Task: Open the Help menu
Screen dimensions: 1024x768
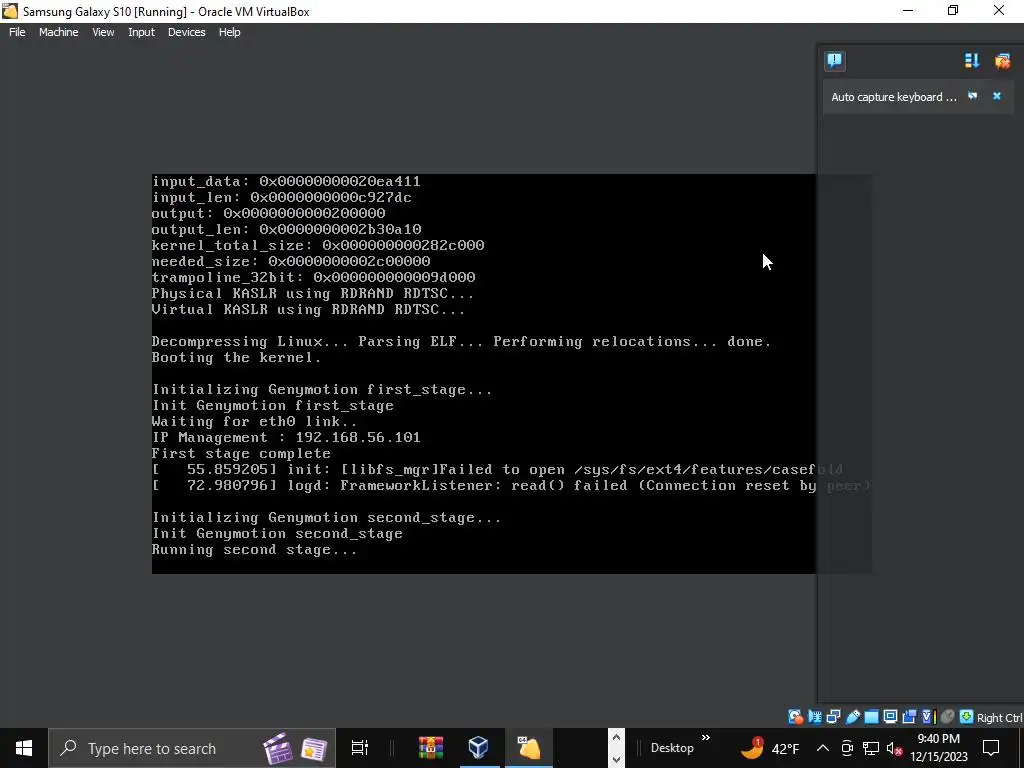Action: [x=229, y=32]
